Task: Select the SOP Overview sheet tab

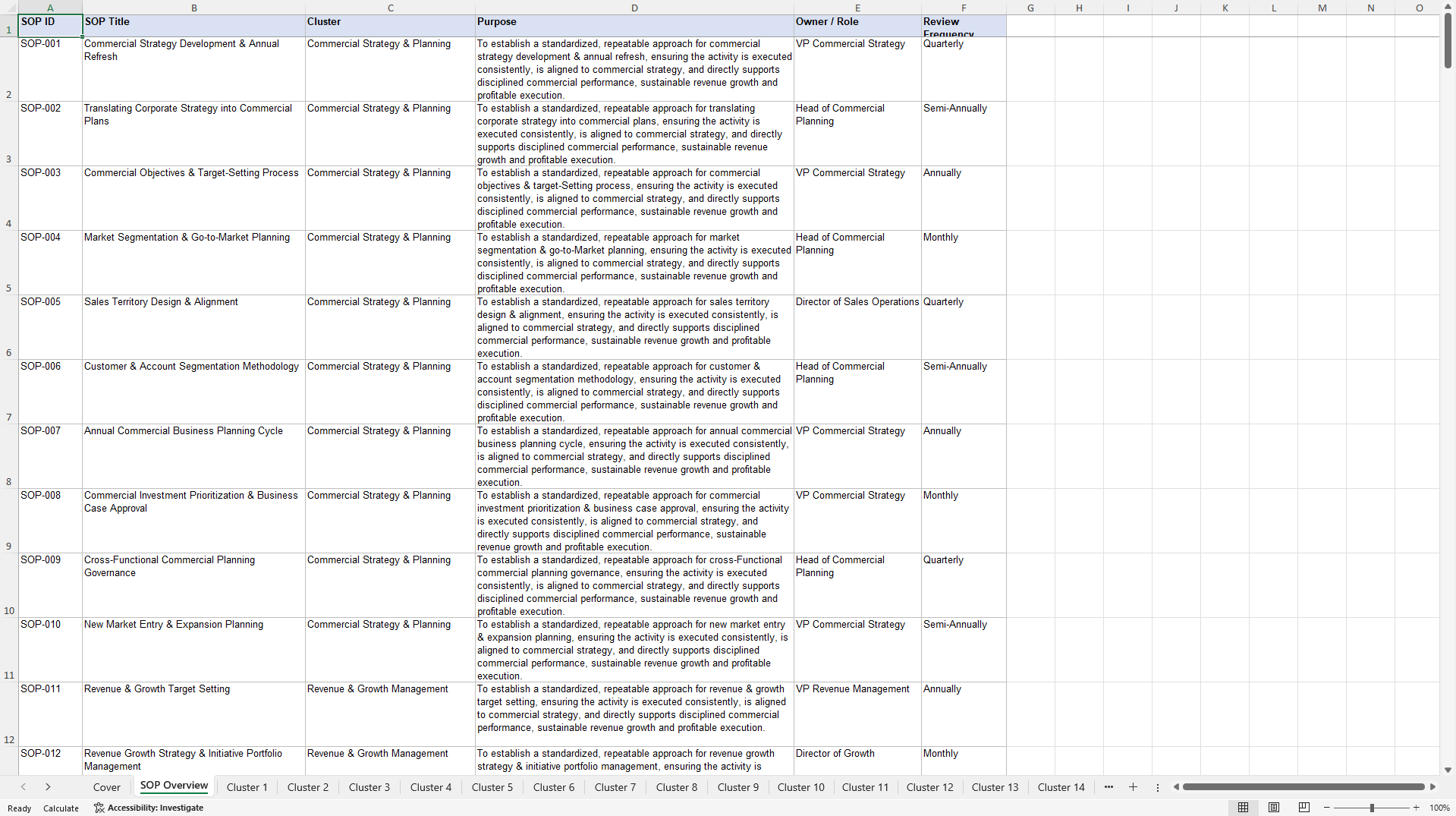Action: [x=174, y=786]
